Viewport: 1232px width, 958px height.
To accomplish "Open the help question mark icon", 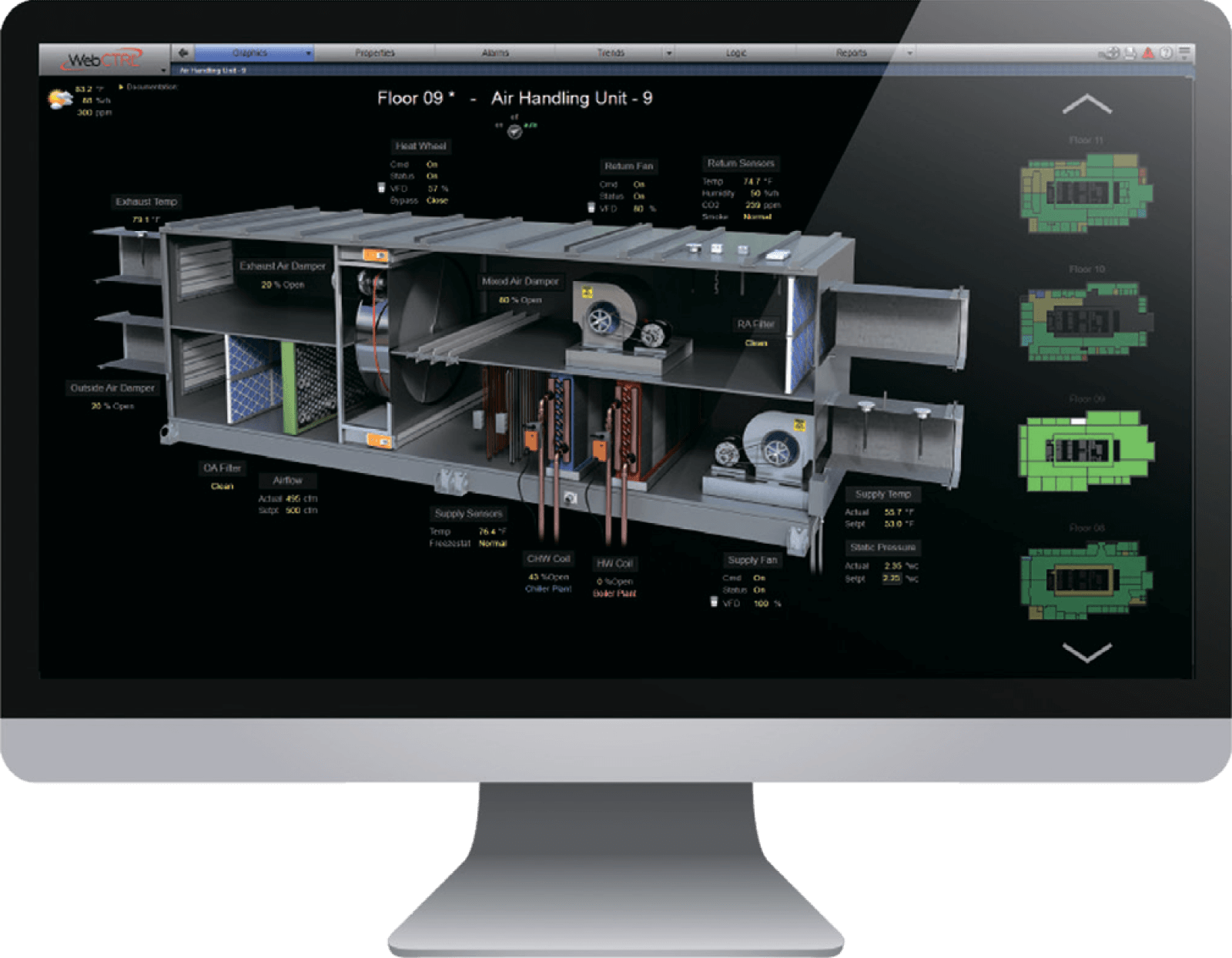I will pos(1167,53).
